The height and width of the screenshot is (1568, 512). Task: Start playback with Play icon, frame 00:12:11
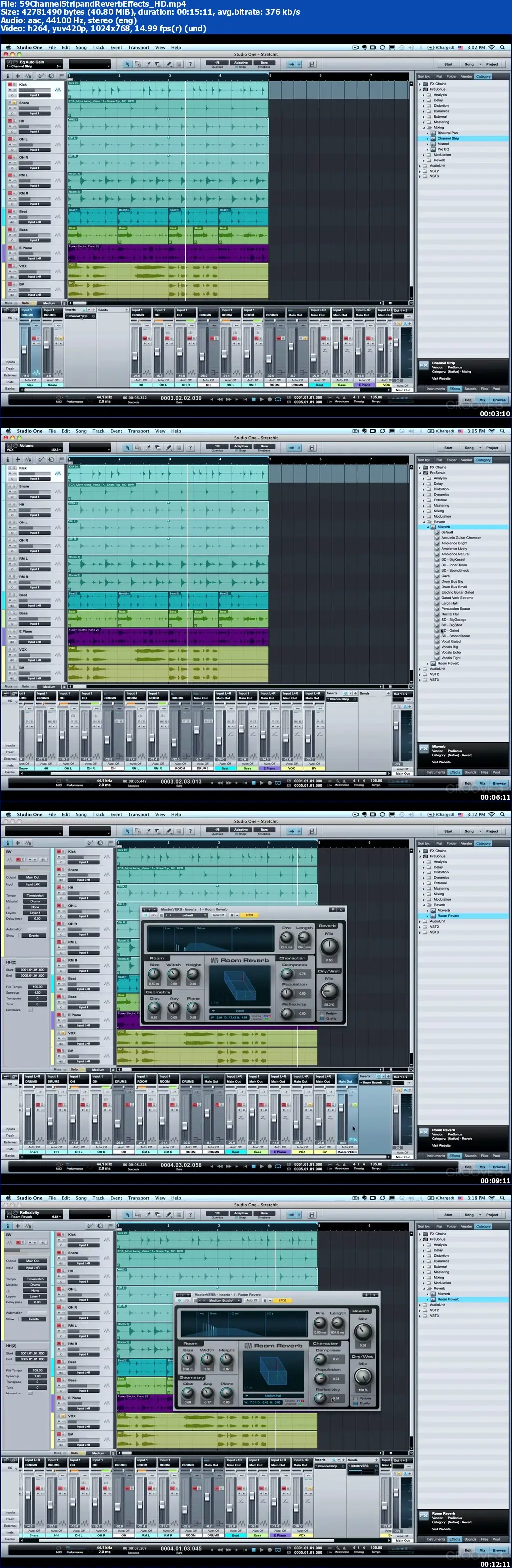point(261,1550)
